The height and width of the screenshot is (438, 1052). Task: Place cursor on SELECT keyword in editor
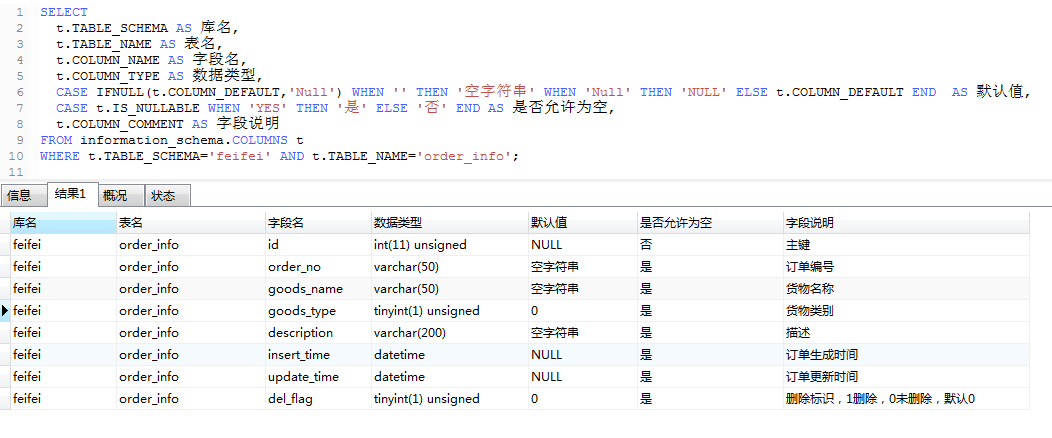64,12
